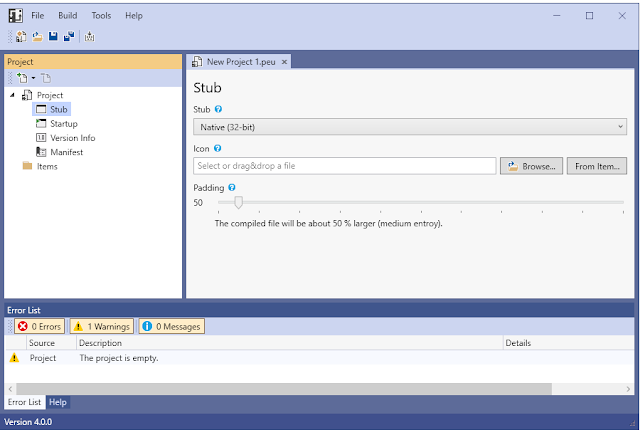Toggle the 0 Messages filter
The height and width of the screenshot is (430, 640).
(171, 326)
